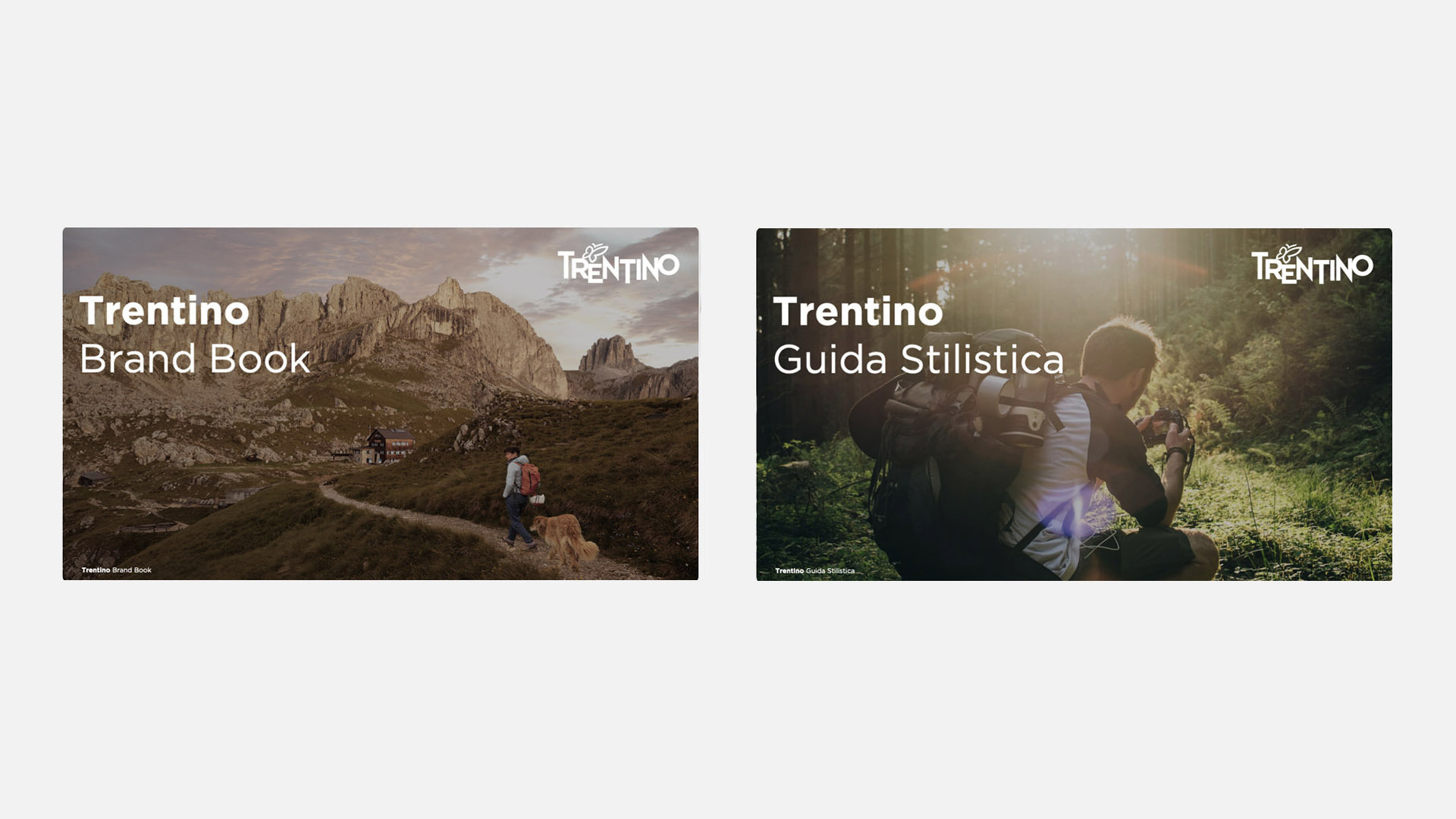
Task: Select the 'Brand Book' subtitle text
Action: pos(195,359)
